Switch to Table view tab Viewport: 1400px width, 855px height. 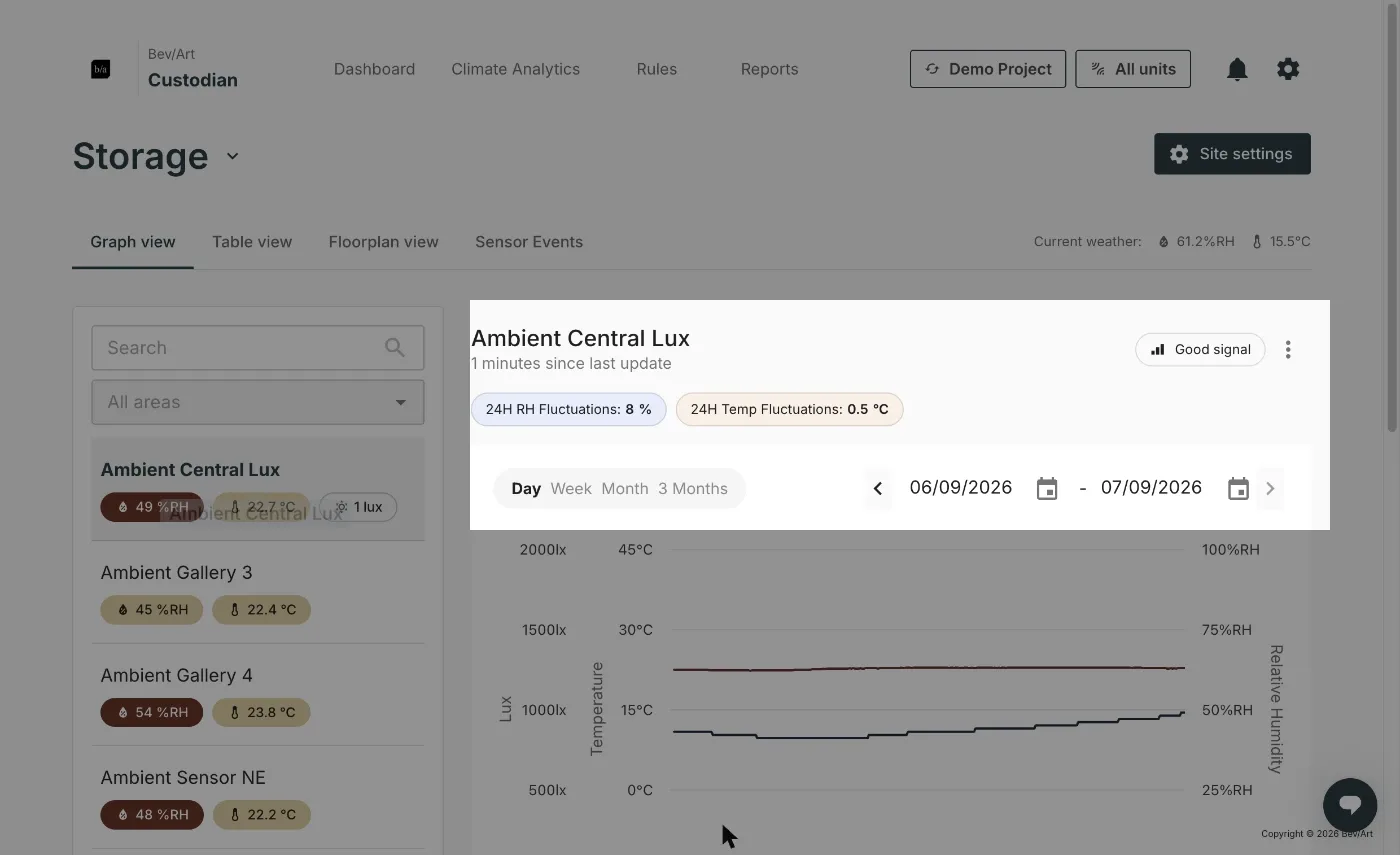pyautogui.click(x=252, y=242)
